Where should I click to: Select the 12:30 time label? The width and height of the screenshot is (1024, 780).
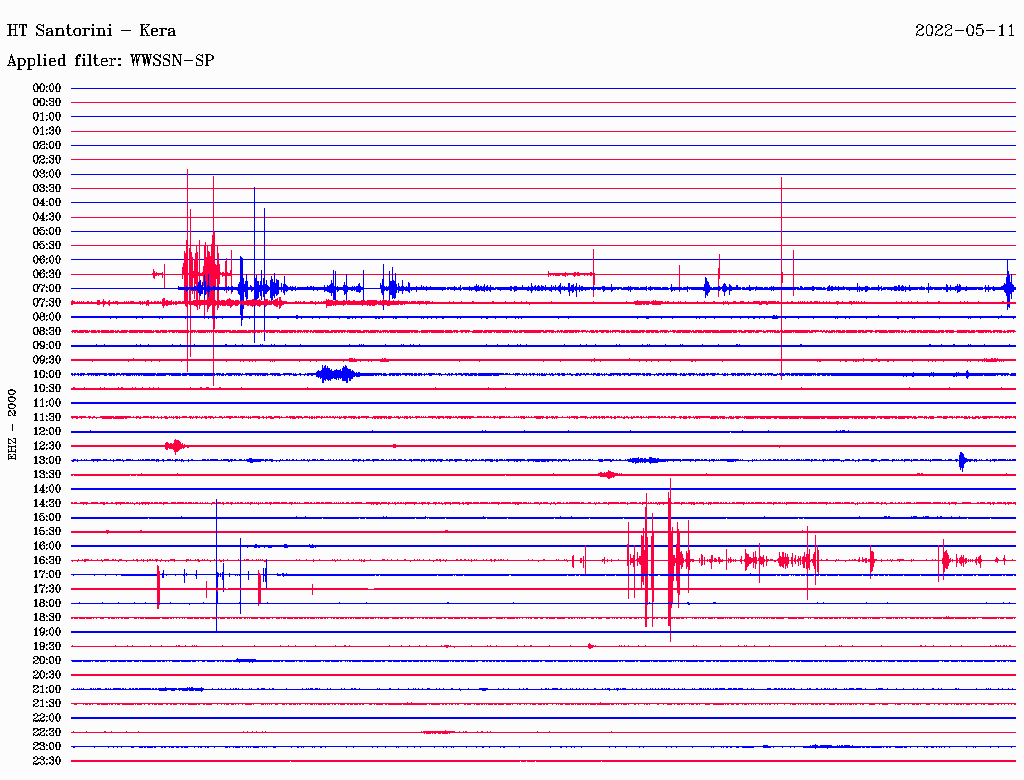coord(47,446)
